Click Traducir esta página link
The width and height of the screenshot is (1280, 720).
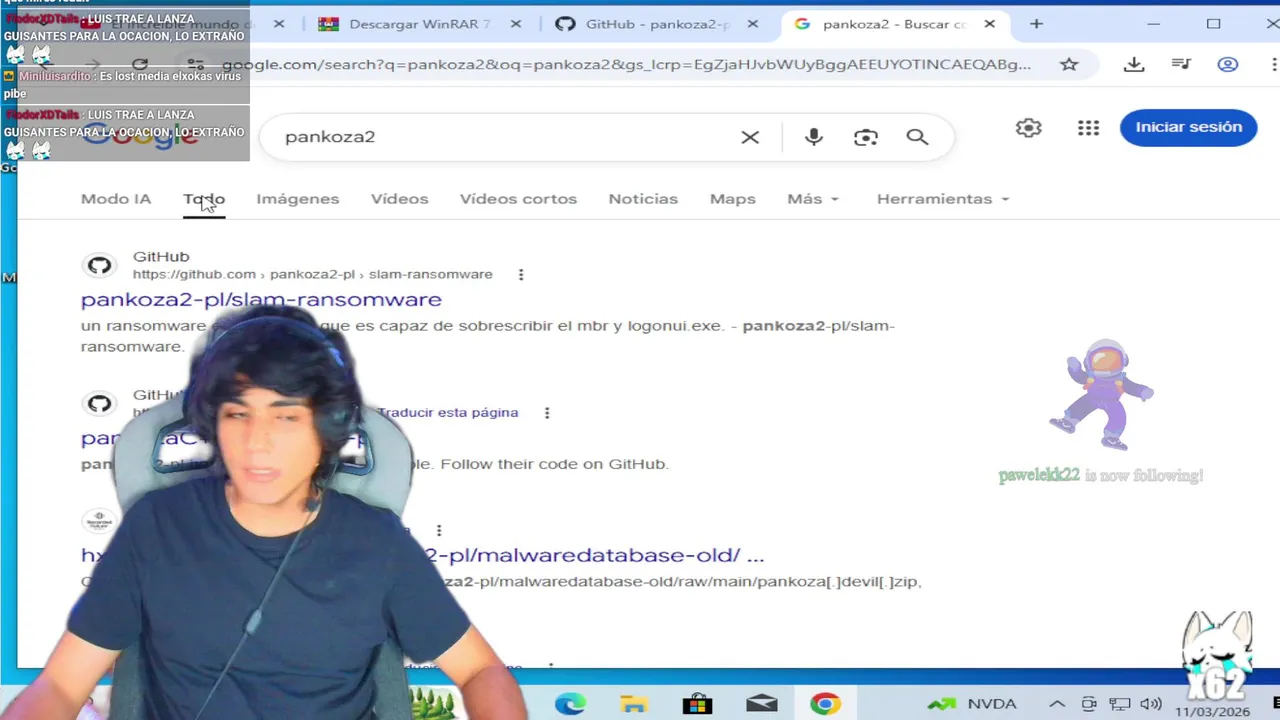(448, 412)
